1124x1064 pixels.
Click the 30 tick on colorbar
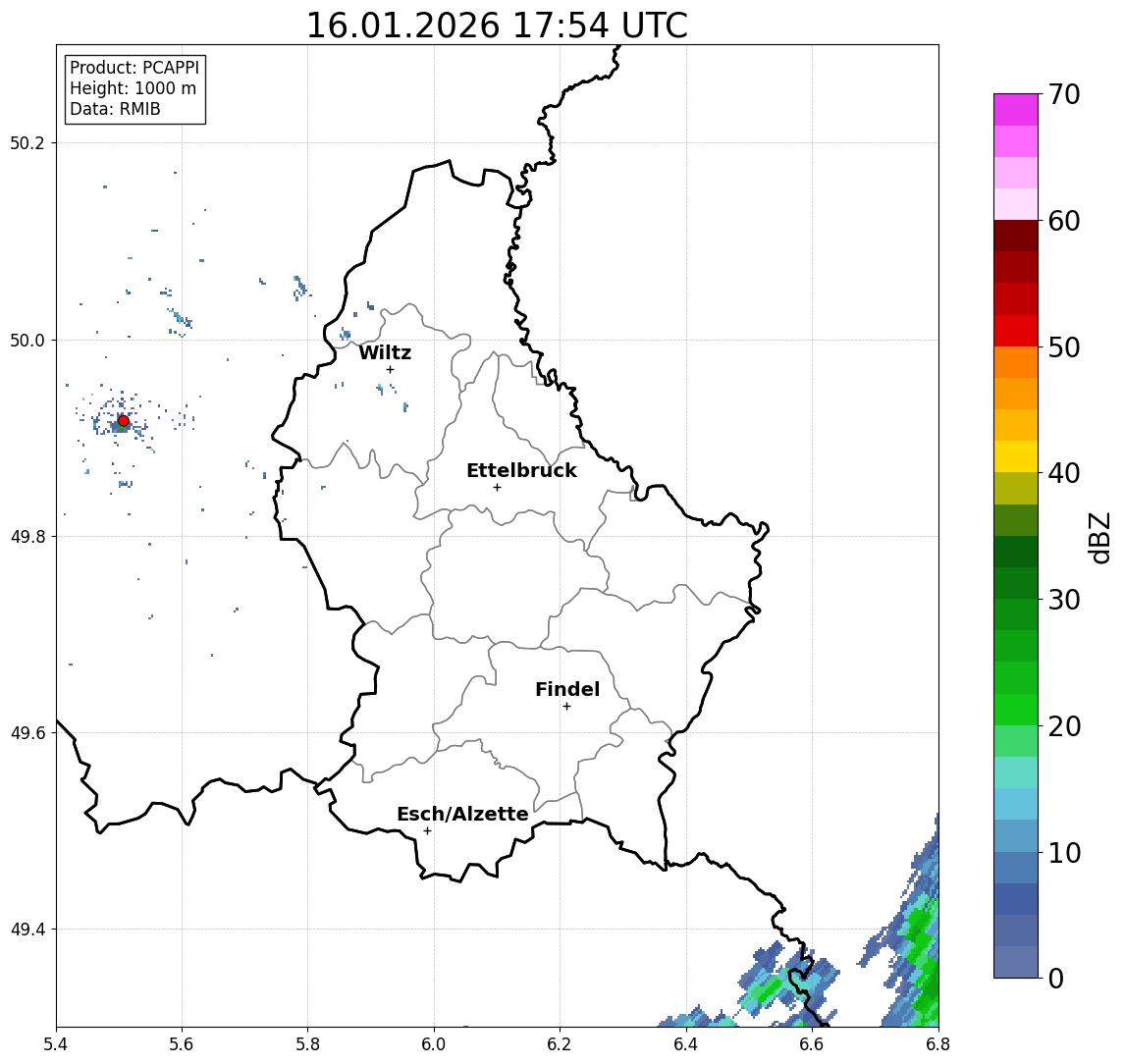[x=1064, y=599]
